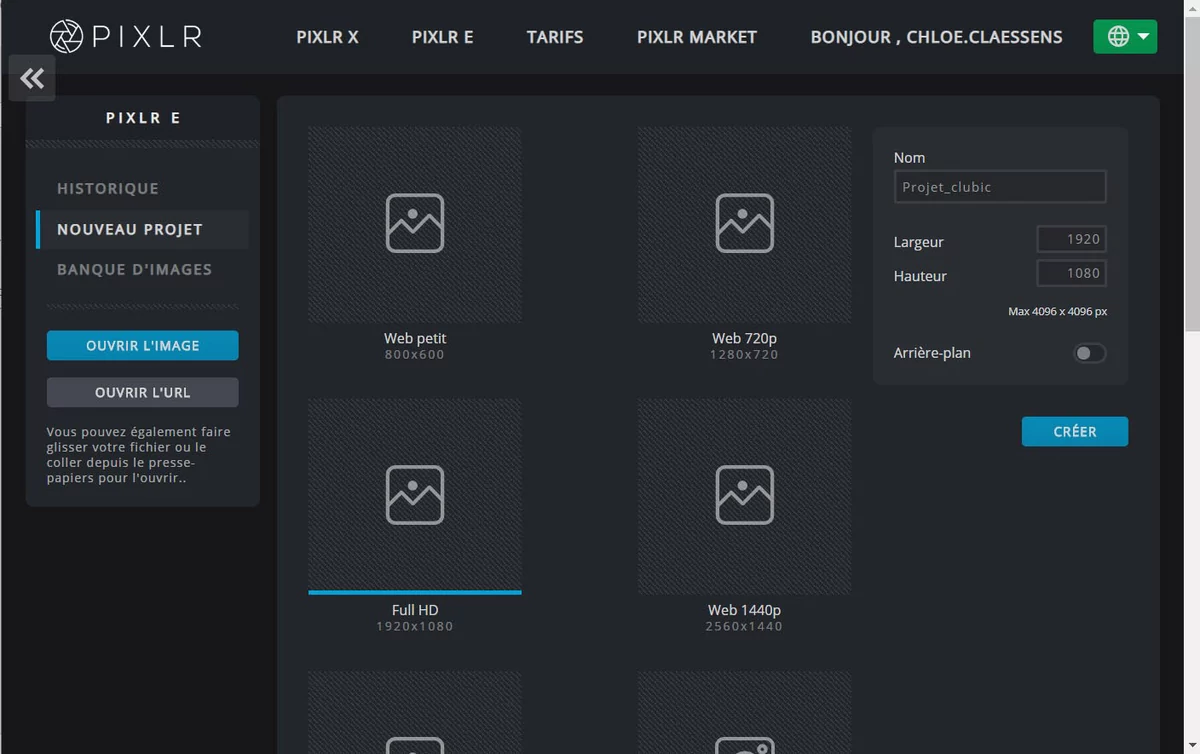
Task: Click the 2560x1440 dimensions text
Action: 745,627
